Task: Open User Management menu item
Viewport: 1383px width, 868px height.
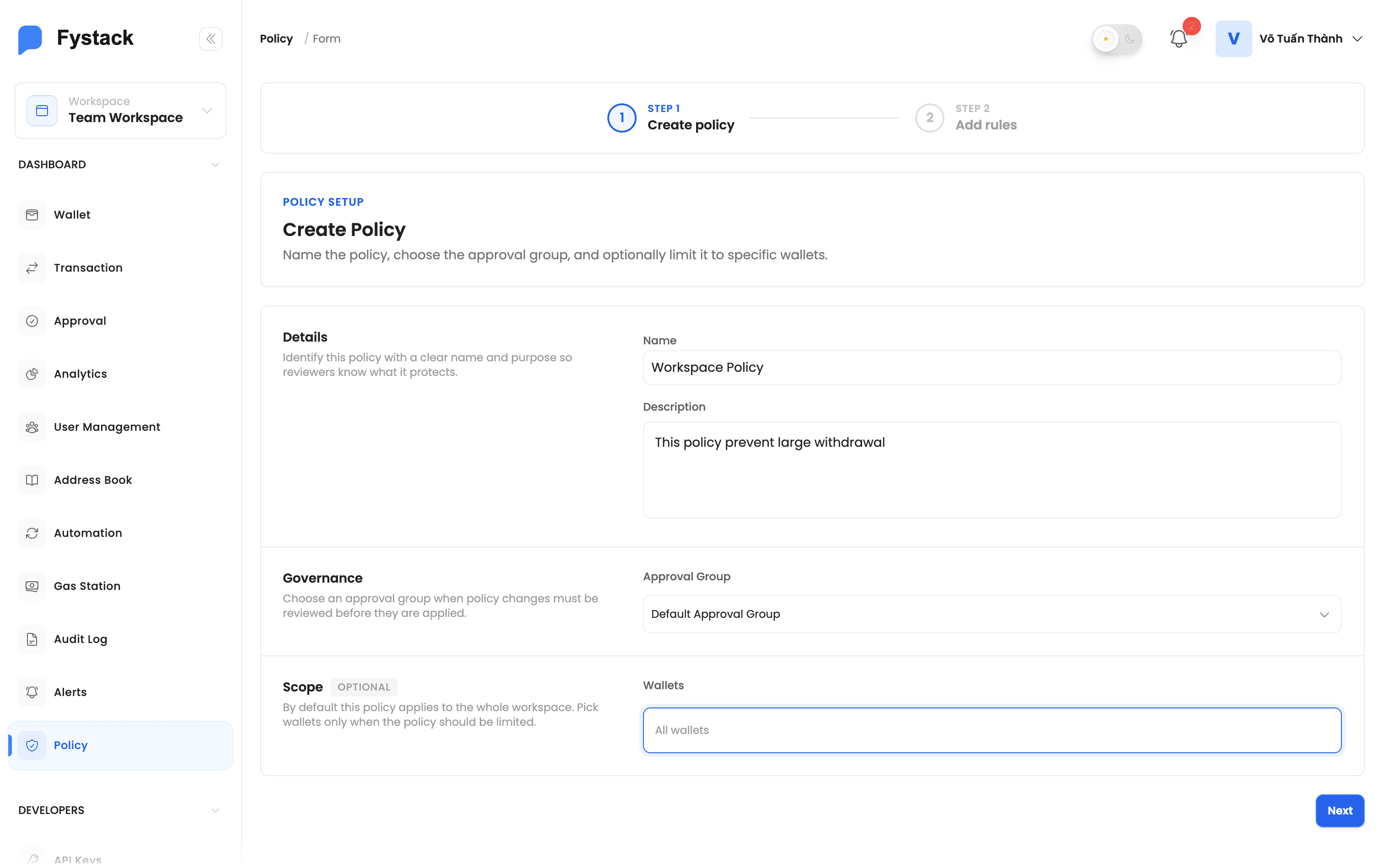Action: (121, 427)
